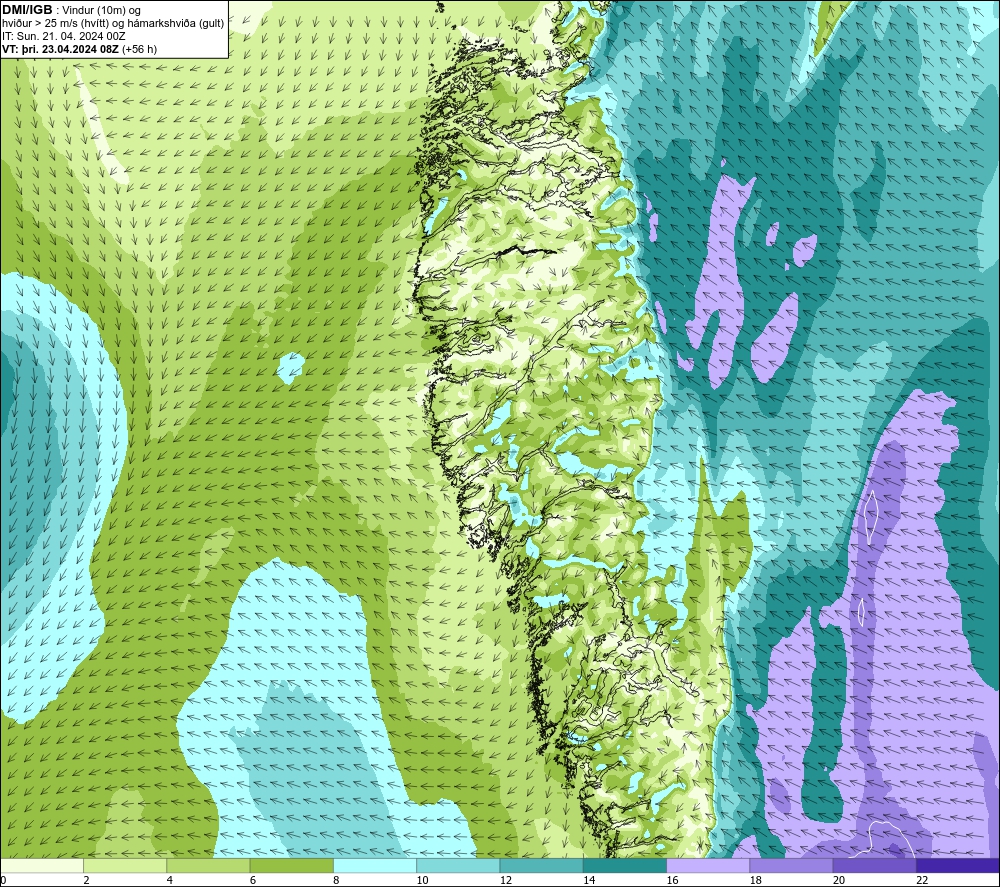1000x887 pixels.
Task: Pick the 16–18 m/s lavender legend swatch
Action: tap(708, 865)
